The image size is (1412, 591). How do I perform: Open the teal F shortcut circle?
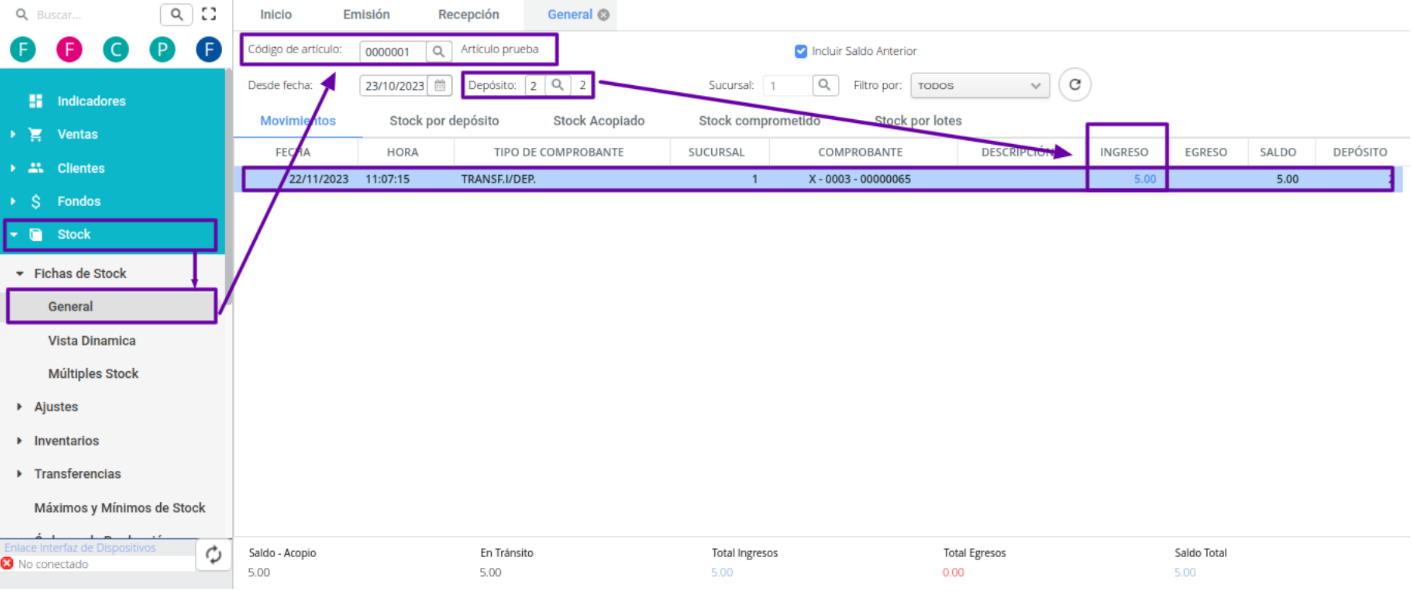[x=23, y=49]
